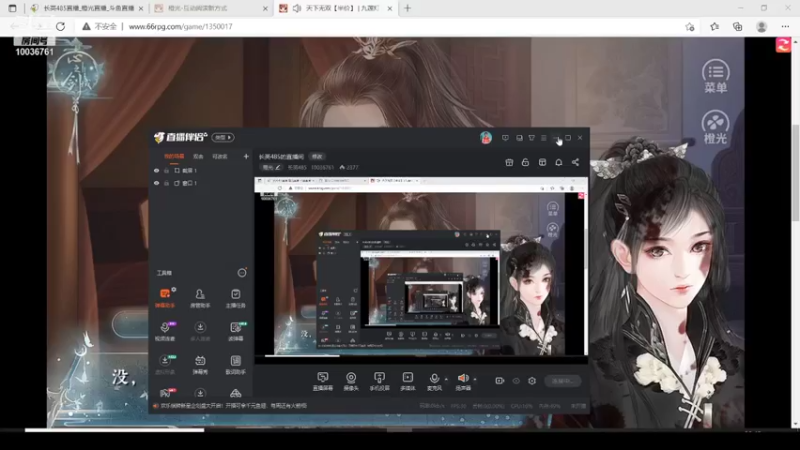Click the skin (shirt) icon in 直播伴侣 title bar
The width and height of the screenshot is (800, 450).
tap(531, 138)
